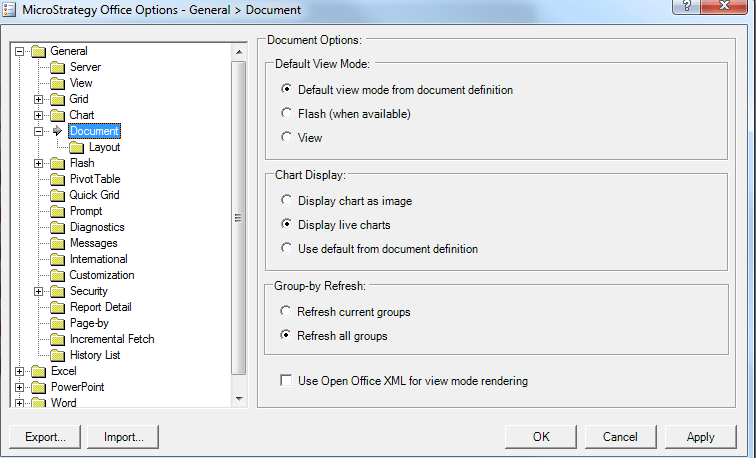Open the Diagnostics options page
This screenshot has width=756, height=458.
(x=97, y=227)
